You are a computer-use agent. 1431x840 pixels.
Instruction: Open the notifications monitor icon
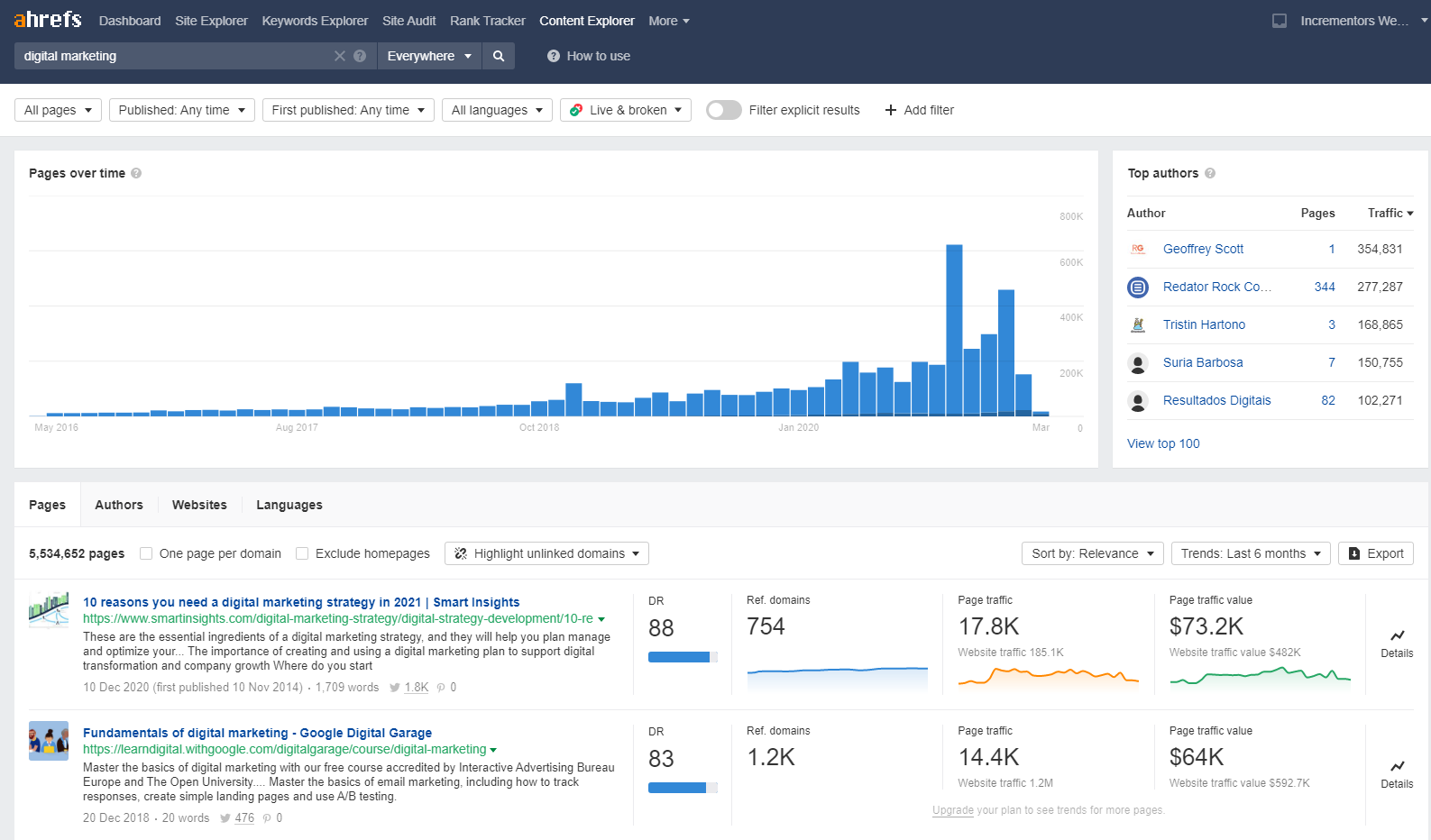[x=1280, y=21]
